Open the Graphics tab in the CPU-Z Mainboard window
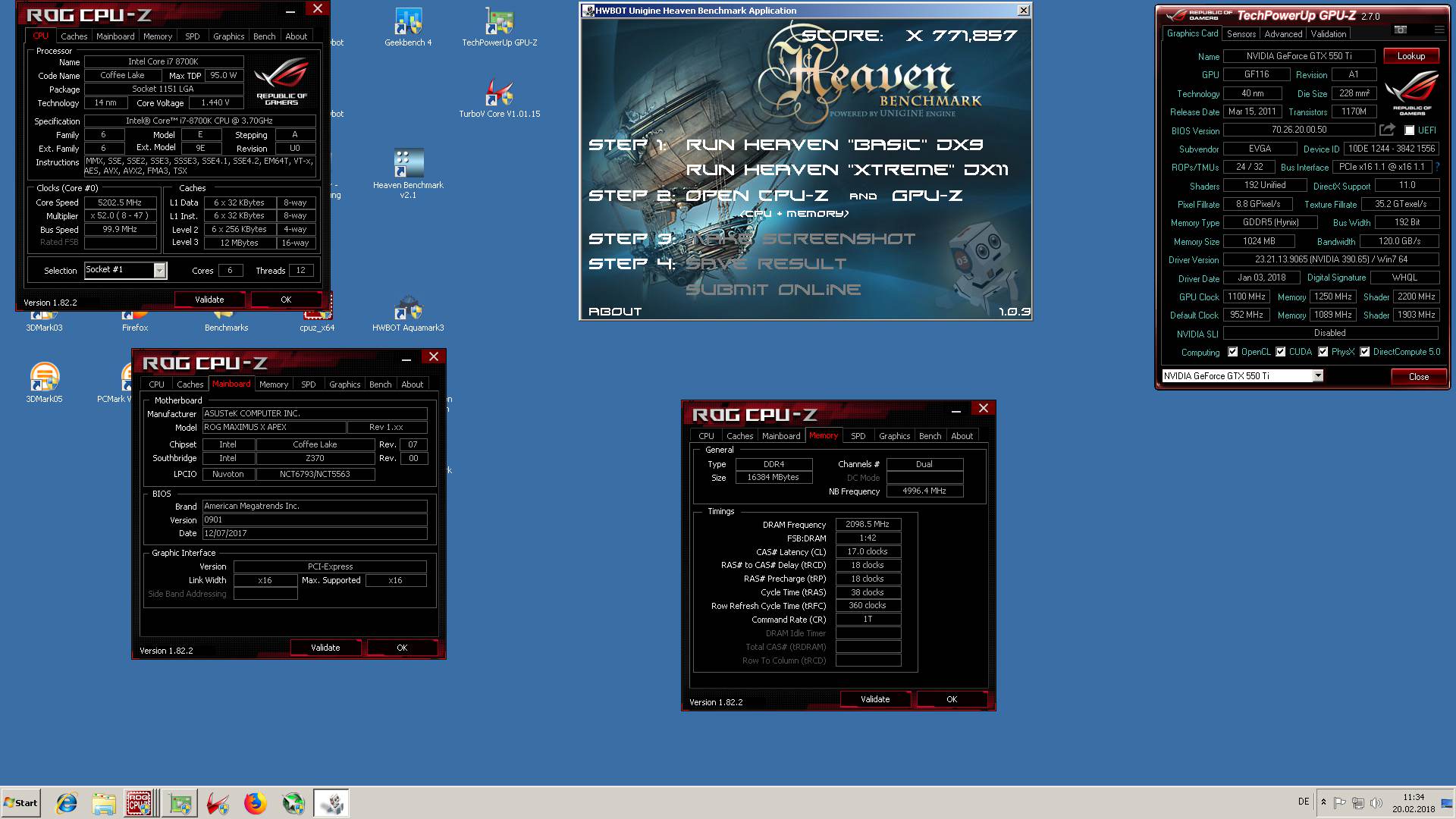This screenshot has width=1456, height=819. tap(344, 384)
